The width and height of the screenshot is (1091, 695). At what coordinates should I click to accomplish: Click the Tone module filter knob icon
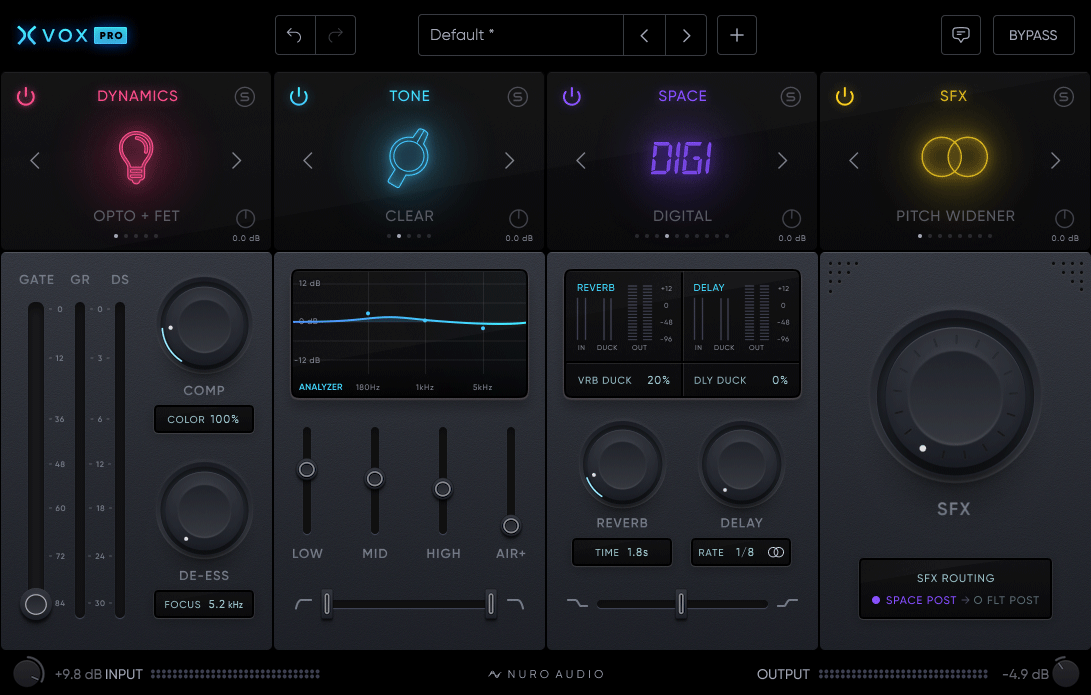(x=408, y=157)
